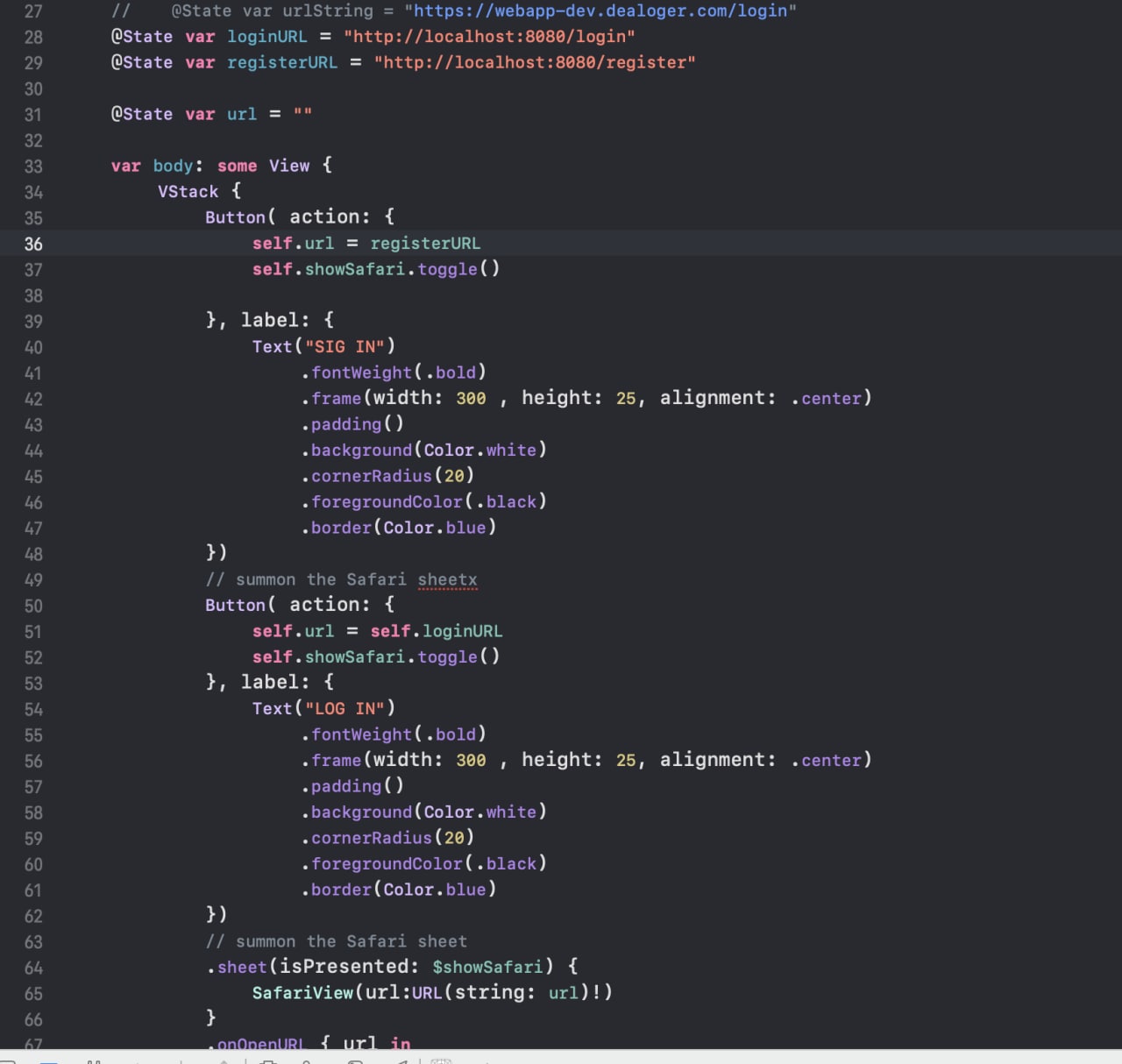Click the commented webapp-dev.dealoger.com login URL

click(x=600, y=11)
